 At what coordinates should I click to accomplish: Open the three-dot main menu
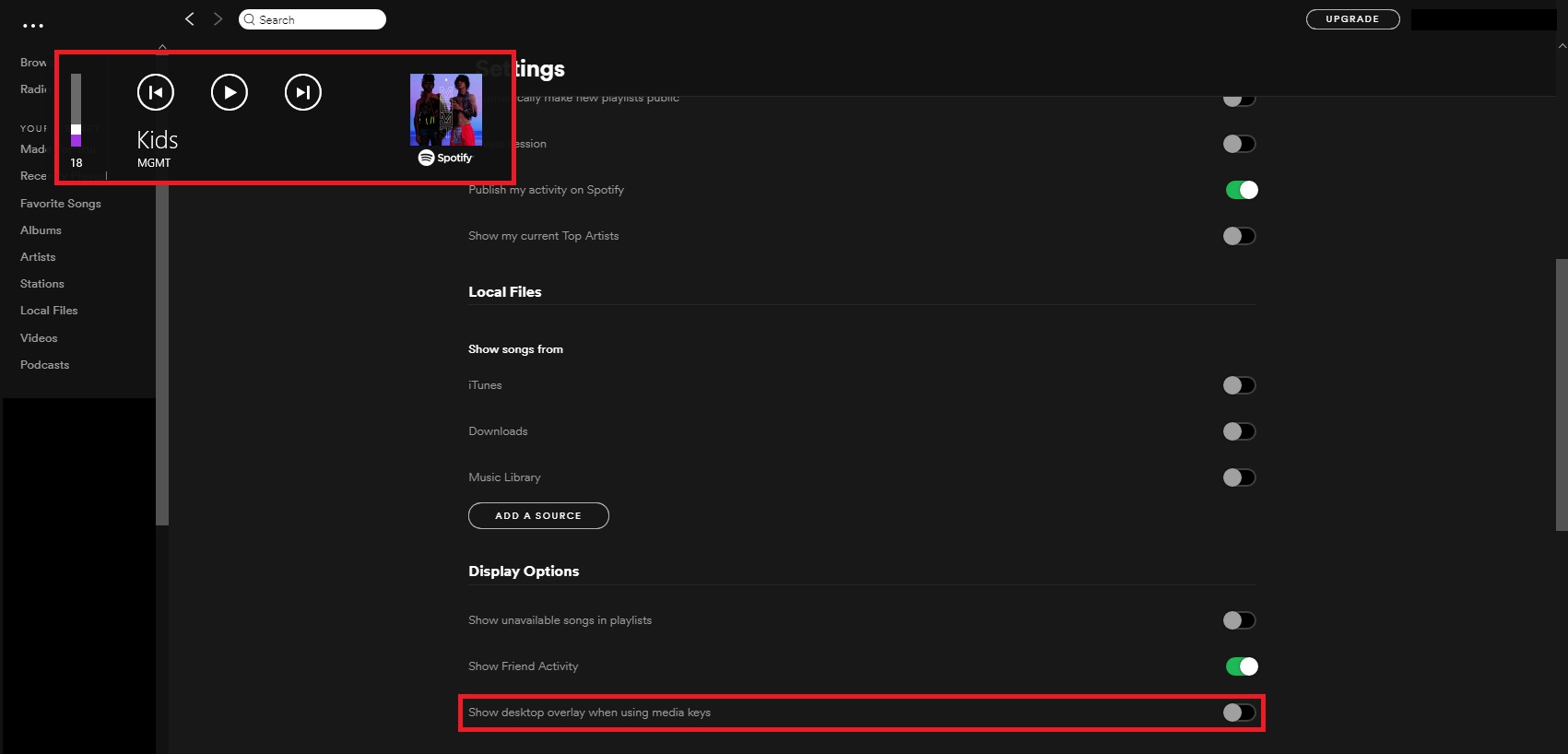[33, 26]
